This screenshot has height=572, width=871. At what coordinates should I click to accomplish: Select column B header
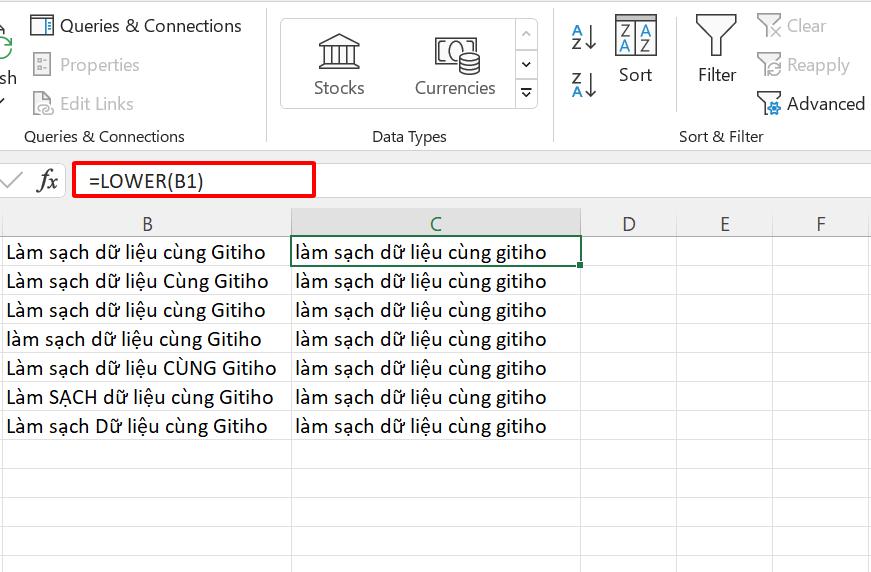tap(147, 224)
